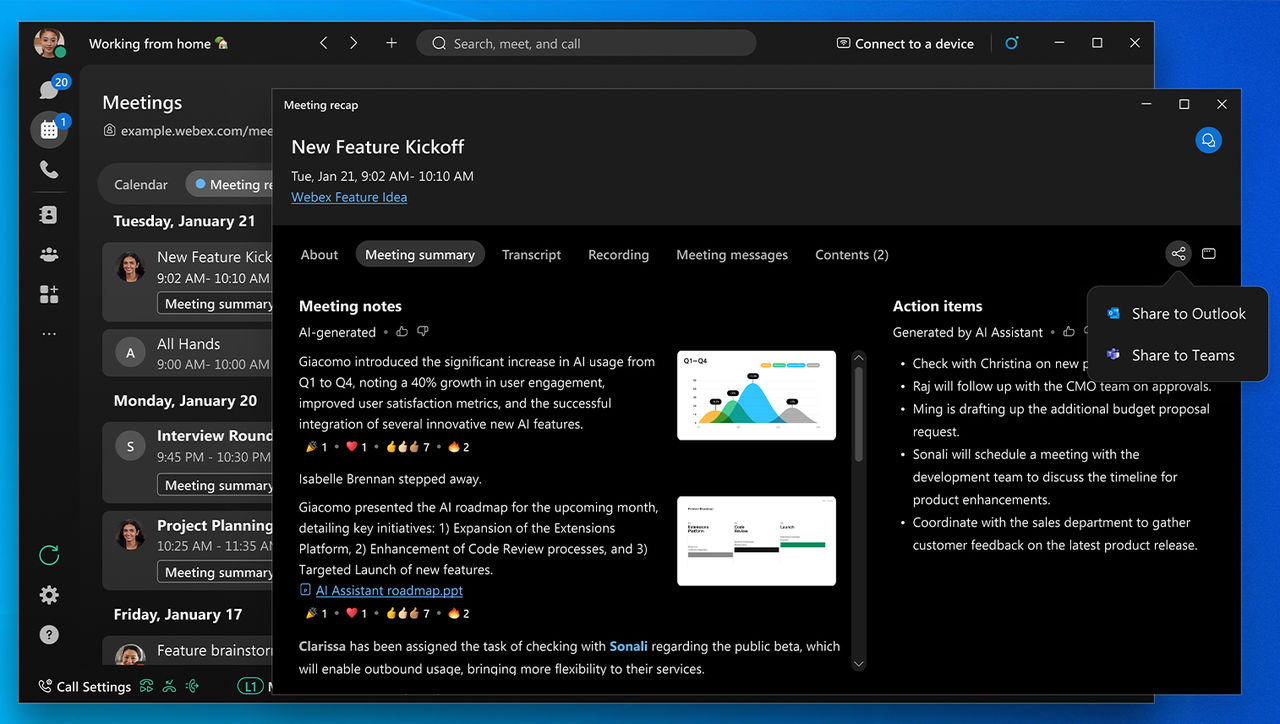Switch to the Transcript tab
Image resolution: width=1280 pixels, height=724 pixels.
[x=531, y=255]
